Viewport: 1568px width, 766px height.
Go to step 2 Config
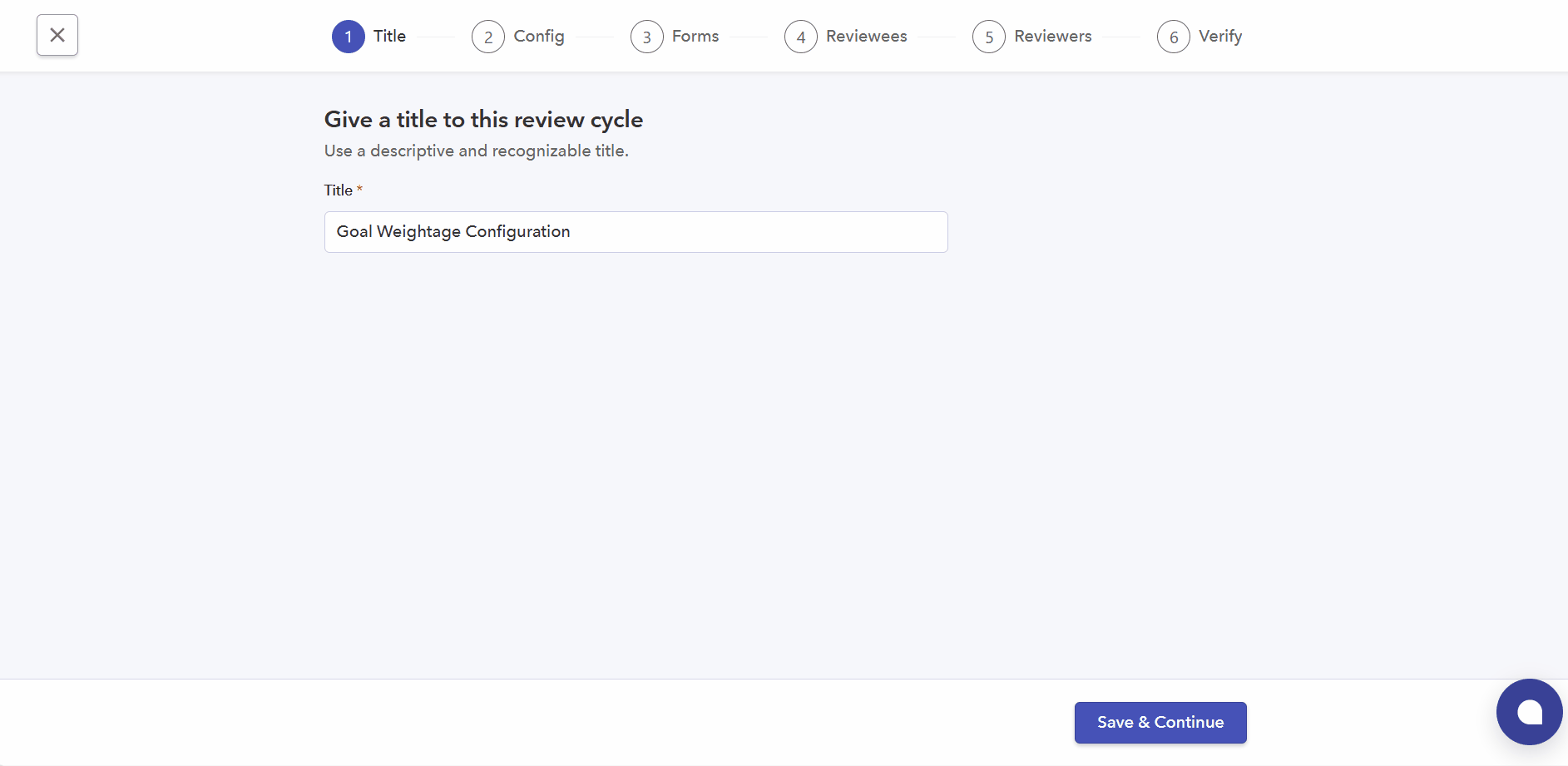click(518, 37)
